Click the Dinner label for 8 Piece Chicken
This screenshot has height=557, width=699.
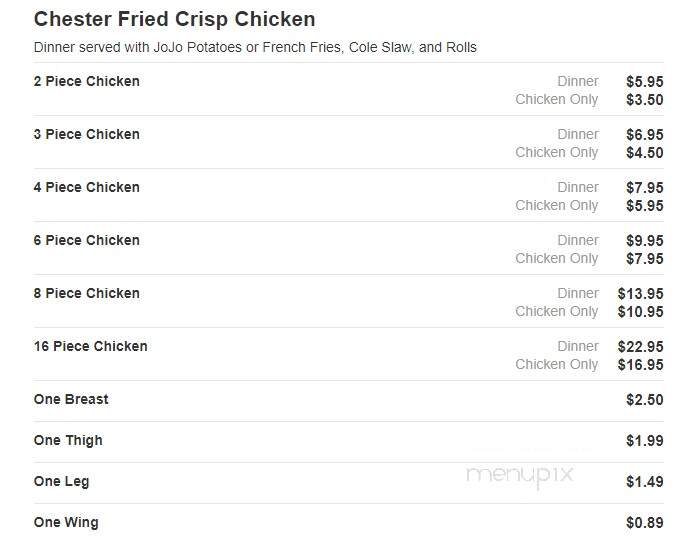(578, 293)
